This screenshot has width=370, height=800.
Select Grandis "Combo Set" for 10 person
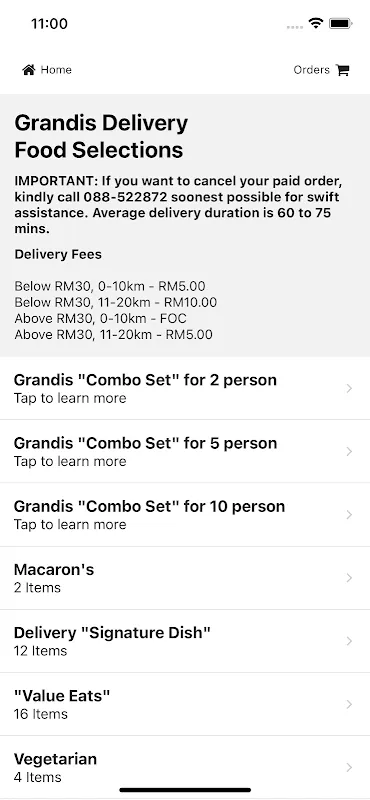tap(185, 515)
